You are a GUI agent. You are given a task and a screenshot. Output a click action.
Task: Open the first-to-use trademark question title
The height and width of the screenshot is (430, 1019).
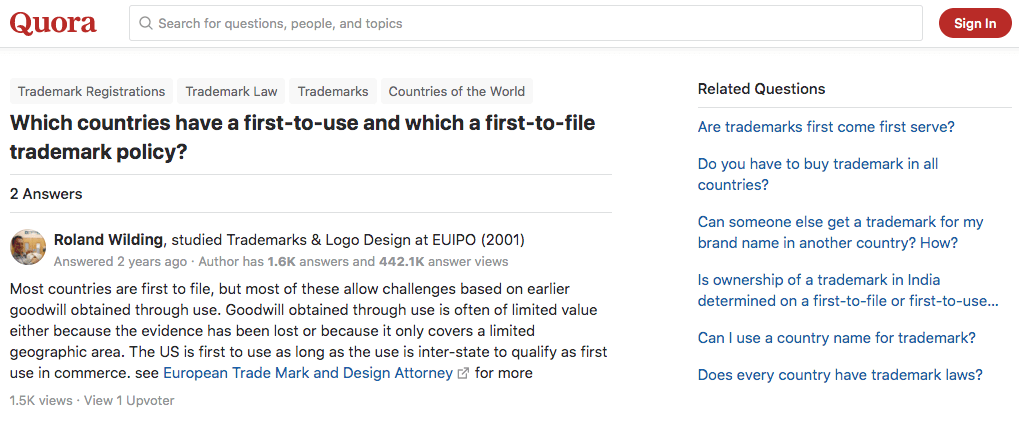303,137
